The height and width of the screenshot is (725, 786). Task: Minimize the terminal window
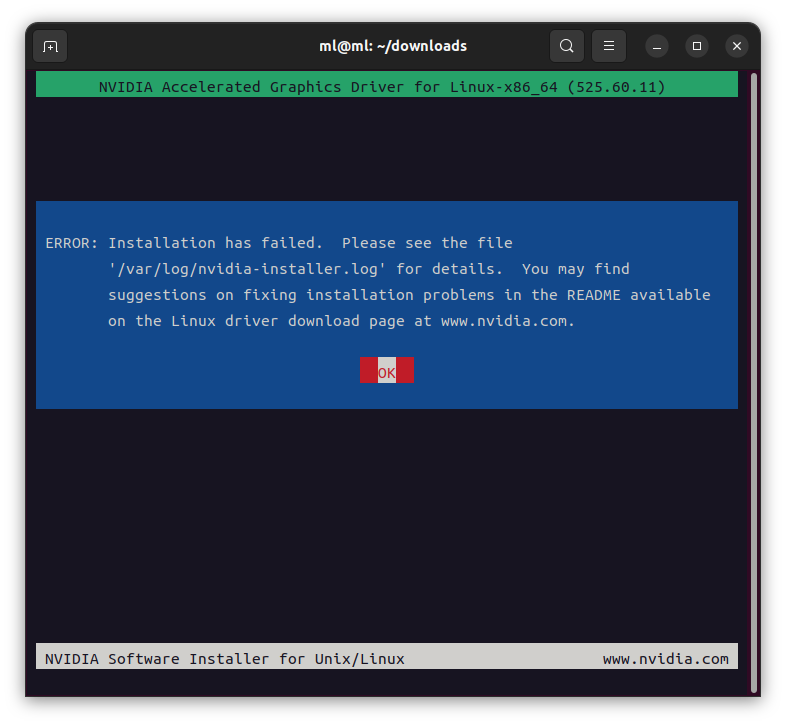point(657,46)
